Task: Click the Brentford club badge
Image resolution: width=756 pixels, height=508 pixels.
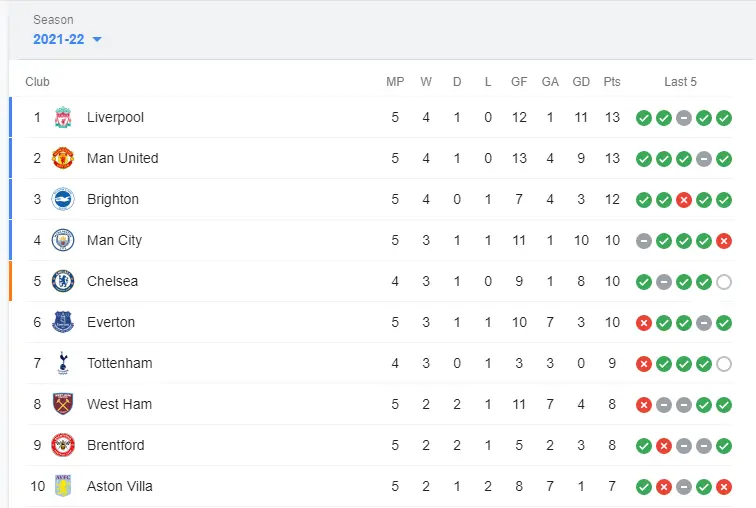Action: (63, 445)
